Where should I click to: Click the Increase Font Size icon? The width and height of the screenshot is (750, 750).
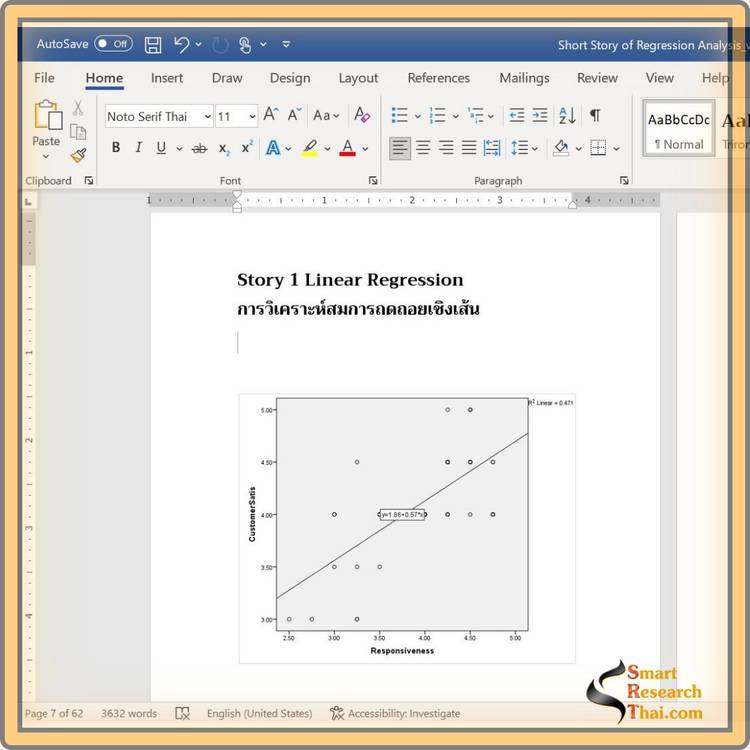pyautogui.click(x=271, y=115)
